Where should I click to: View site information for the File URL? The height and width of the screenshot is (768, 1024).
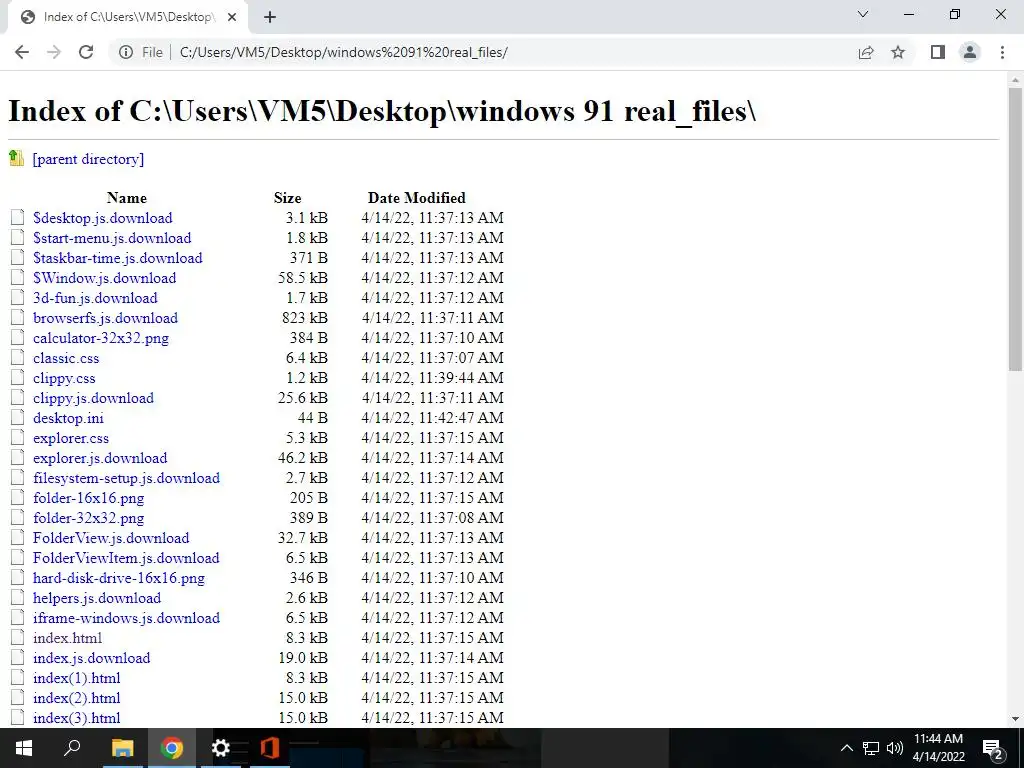tap(126, 52)
